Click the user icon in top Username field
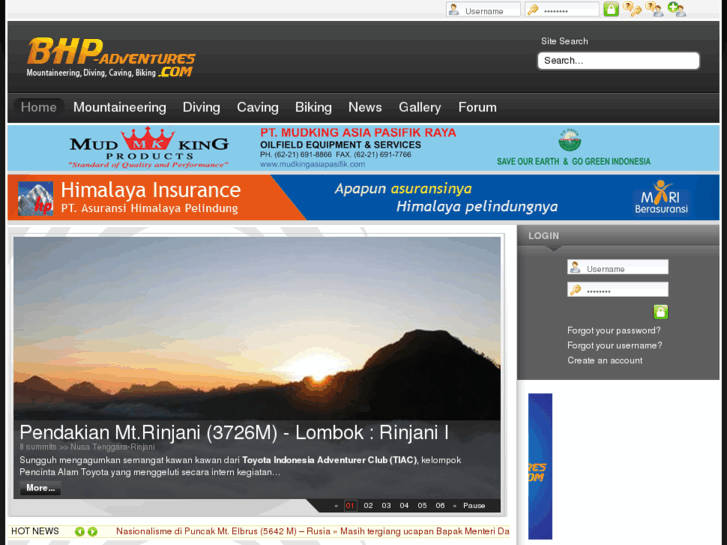Screen dimensions: 727x545 click(454, 9)
